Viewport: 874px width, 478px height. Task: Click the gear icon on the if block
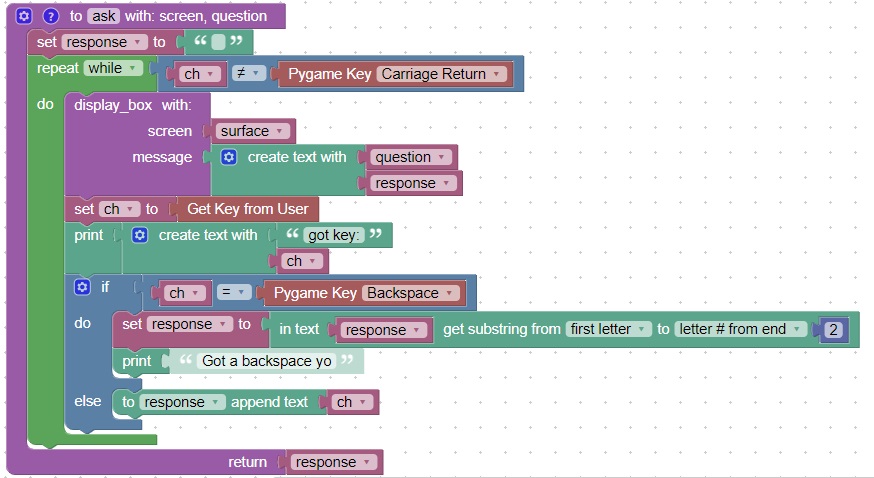click(83, 288)
